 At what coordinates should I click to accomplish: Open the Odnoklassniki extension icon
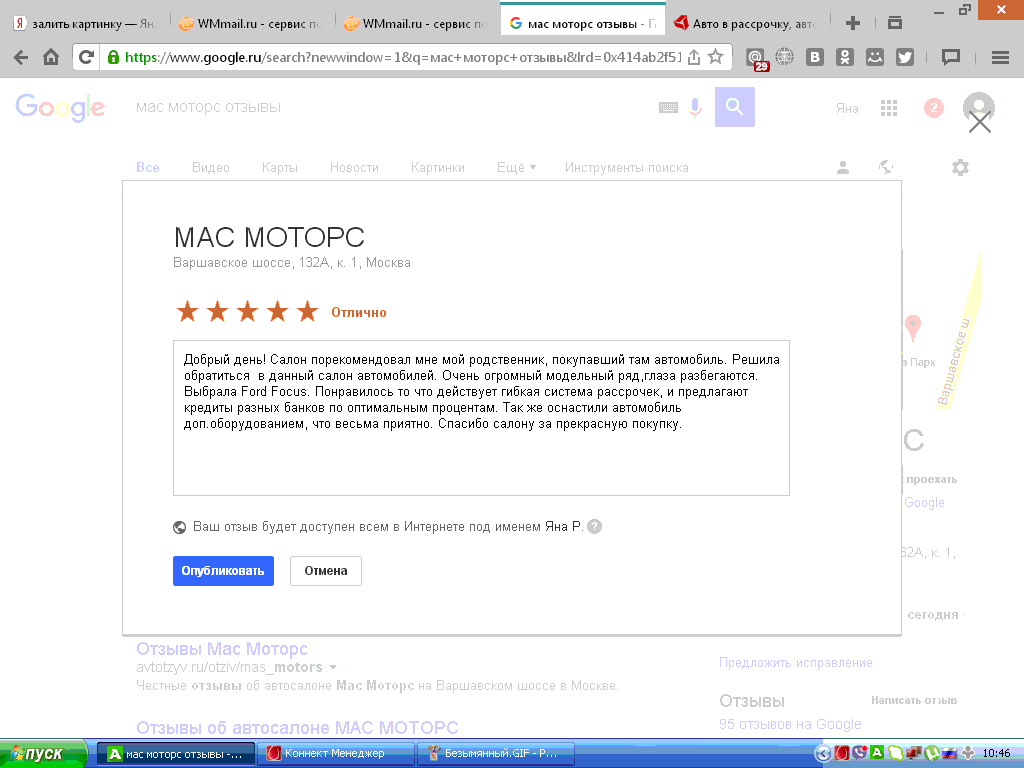(844, 57)
